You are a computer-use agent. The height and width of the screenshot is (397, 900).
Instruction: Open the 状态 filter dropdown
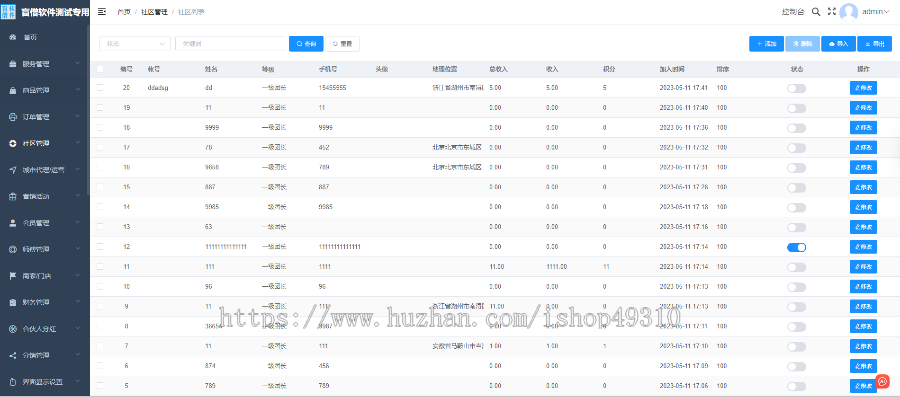pos(135,44)
